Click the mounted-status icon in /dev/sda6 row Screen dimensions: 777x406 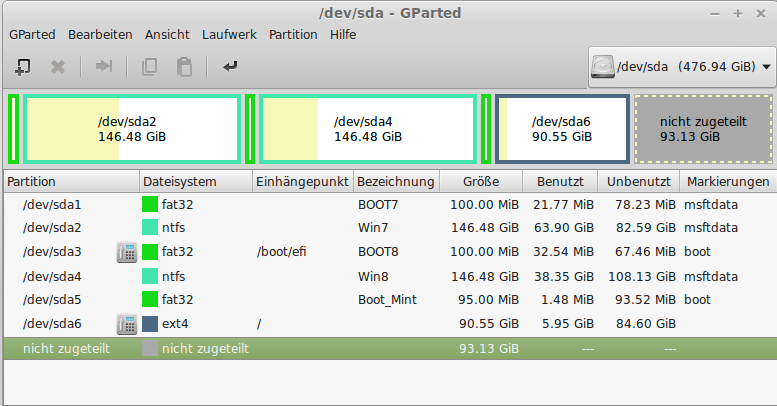[127, 324]
